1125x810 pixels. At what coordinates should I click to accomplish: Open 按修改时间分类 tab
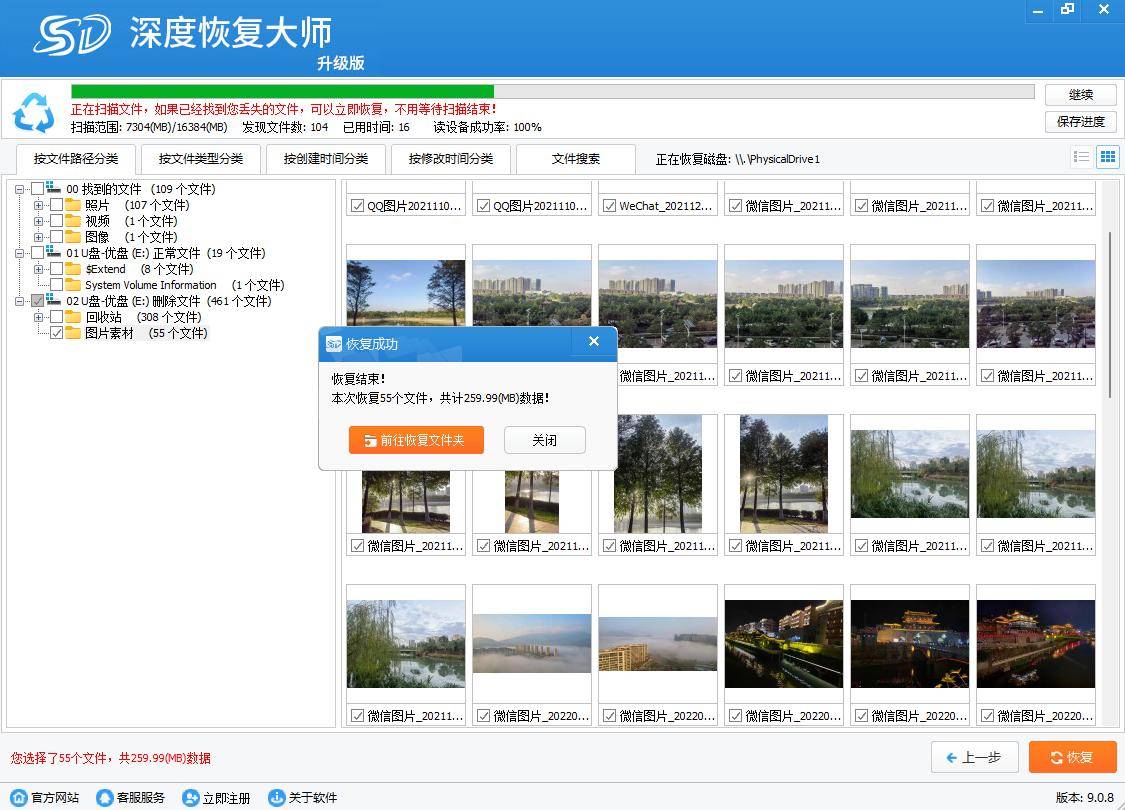[x=451, y=159]
